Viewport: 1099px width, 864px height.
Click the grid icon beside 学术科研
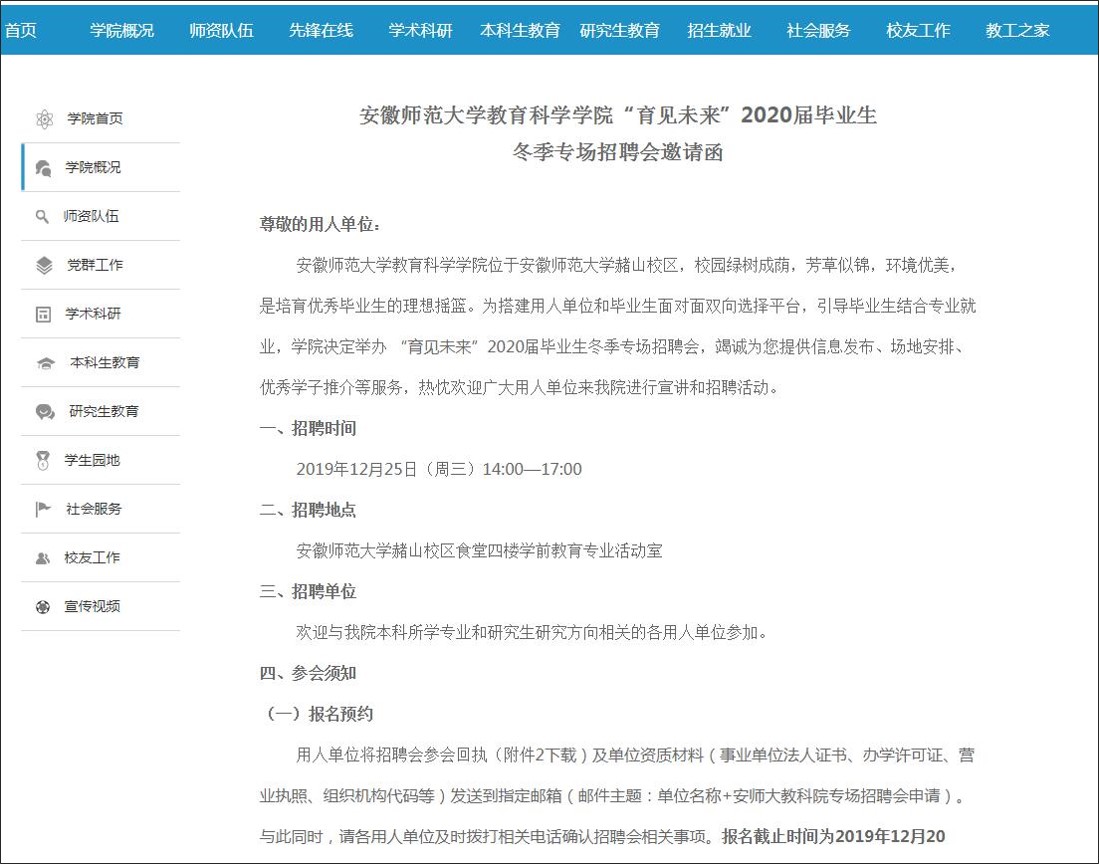click(43, 314)
